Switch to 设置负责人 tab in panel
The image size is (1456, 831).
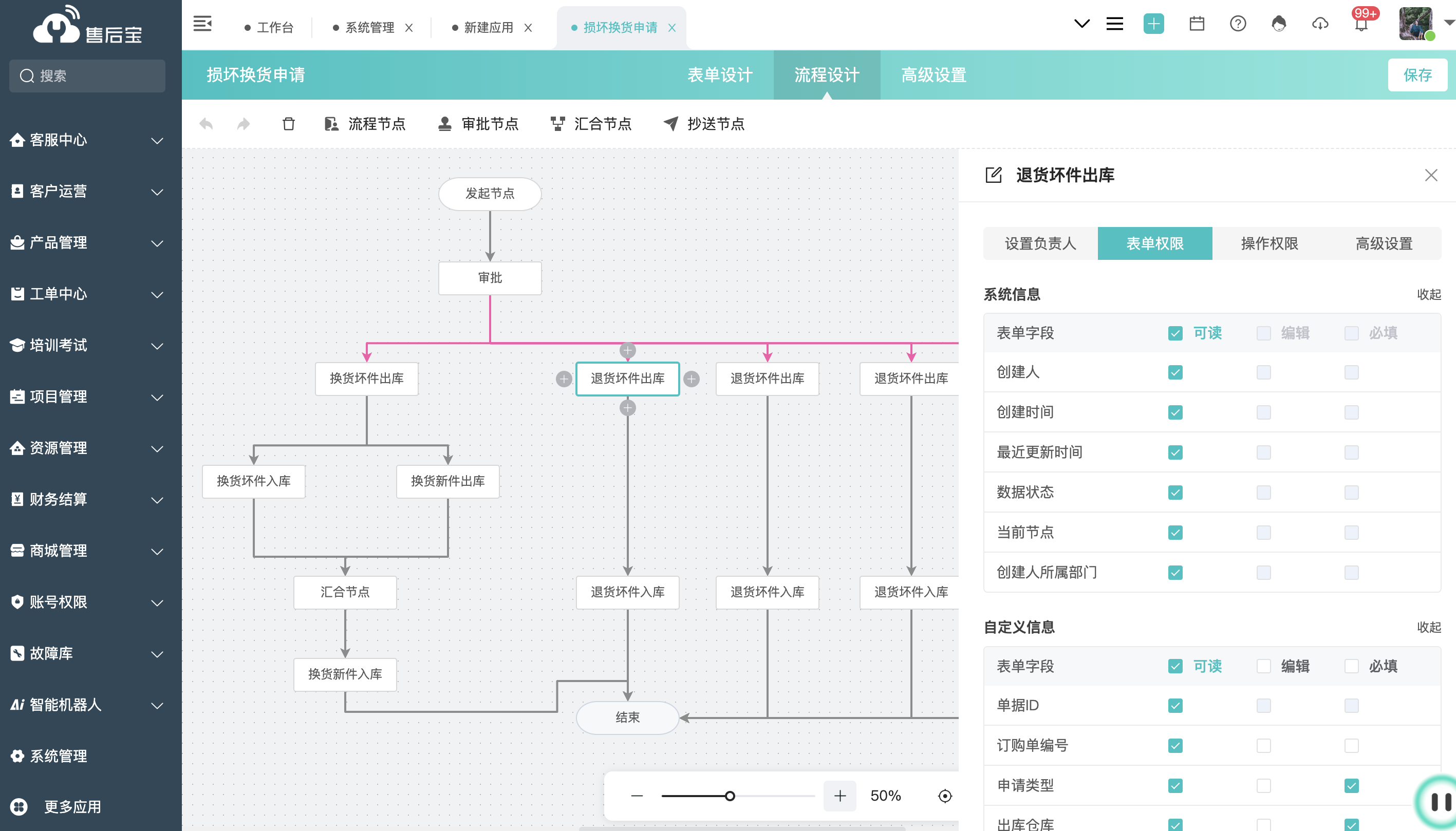click(x=1040, y=244)
